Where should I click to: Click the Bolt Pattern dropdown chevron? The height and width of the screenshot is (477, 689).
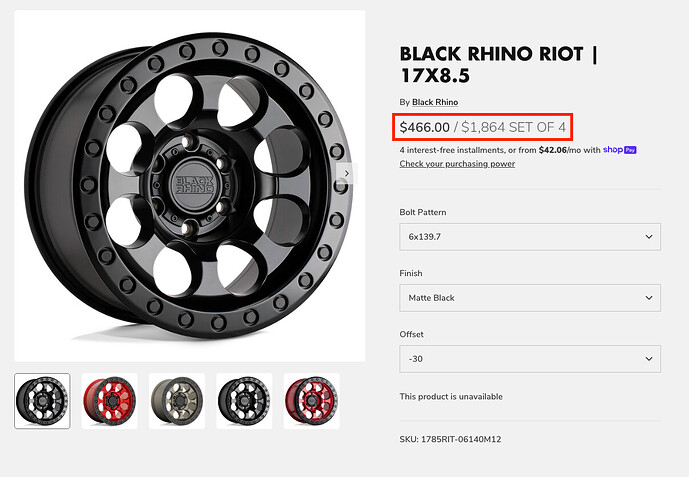649,237
